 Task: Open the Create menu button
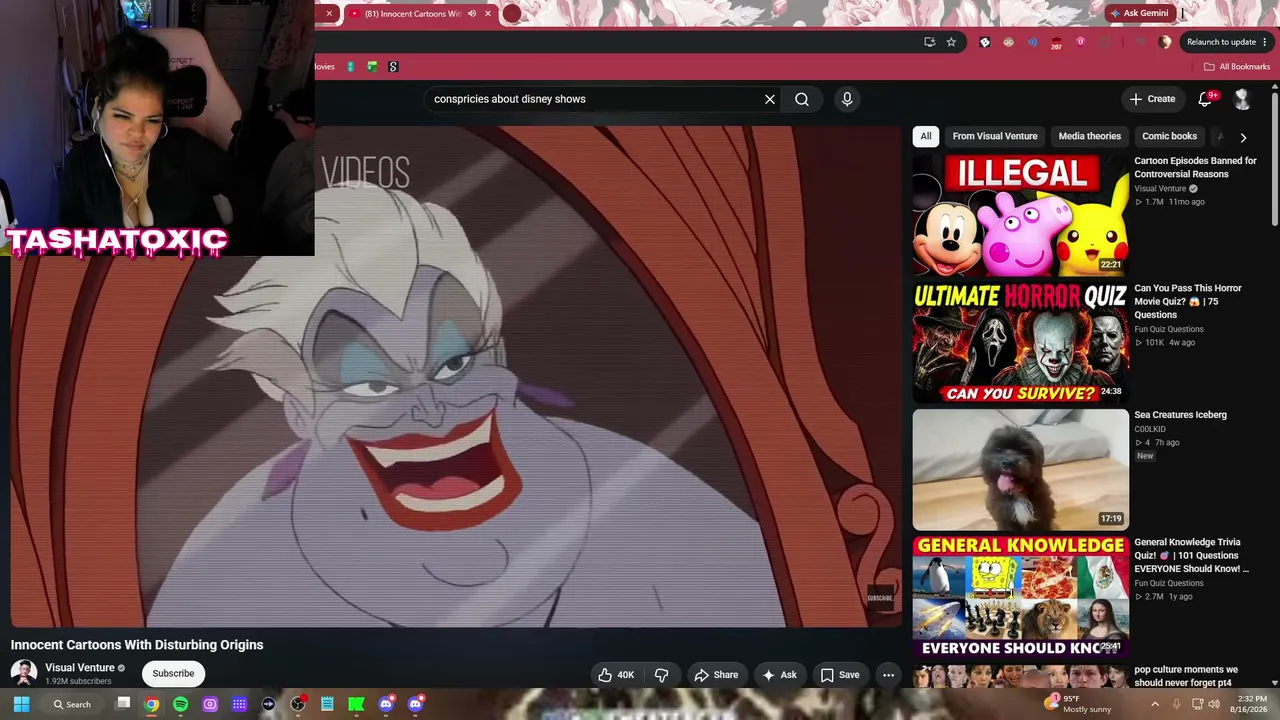coord(1152,99)
